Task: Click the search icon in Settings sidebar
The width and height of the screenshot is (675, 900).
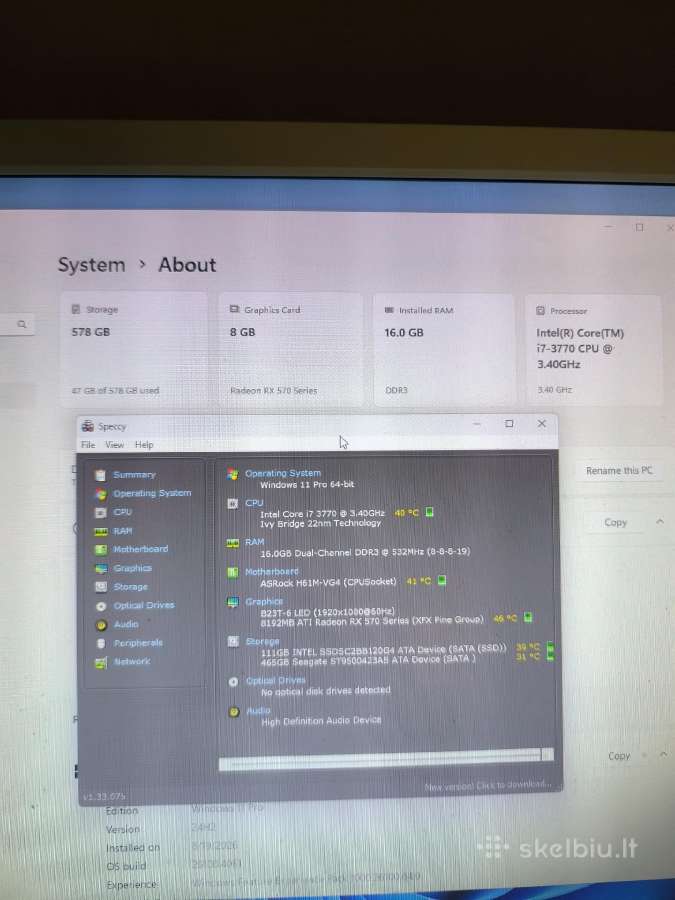Action: pyautogui.click(x=22, y=324)
